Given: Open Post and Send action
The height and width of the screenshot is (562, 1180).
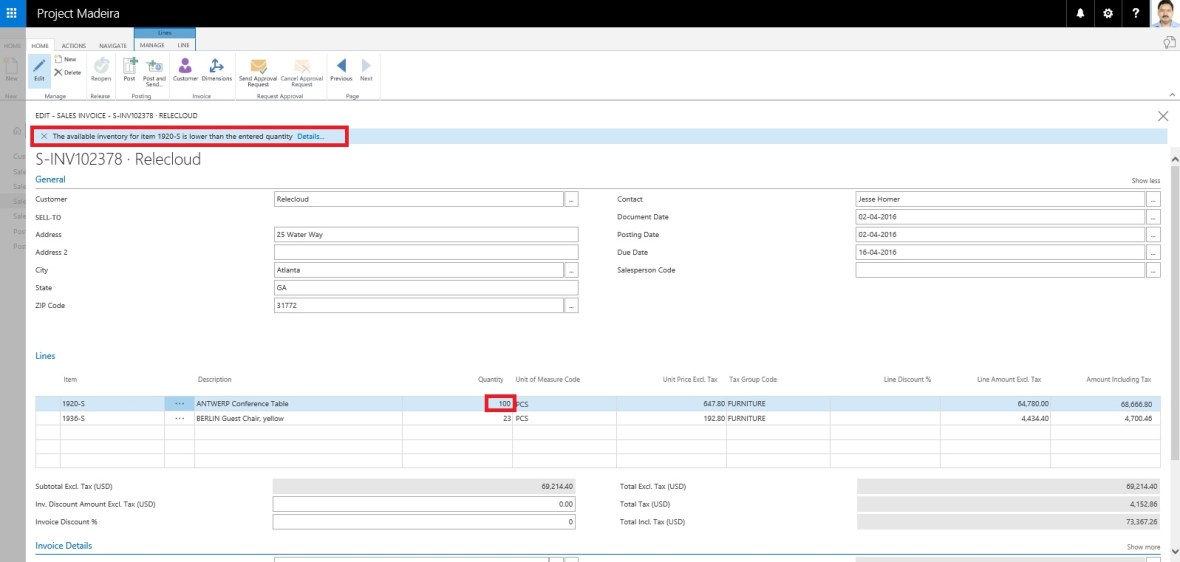Looking at the screenshot, I should pos(154,66).
